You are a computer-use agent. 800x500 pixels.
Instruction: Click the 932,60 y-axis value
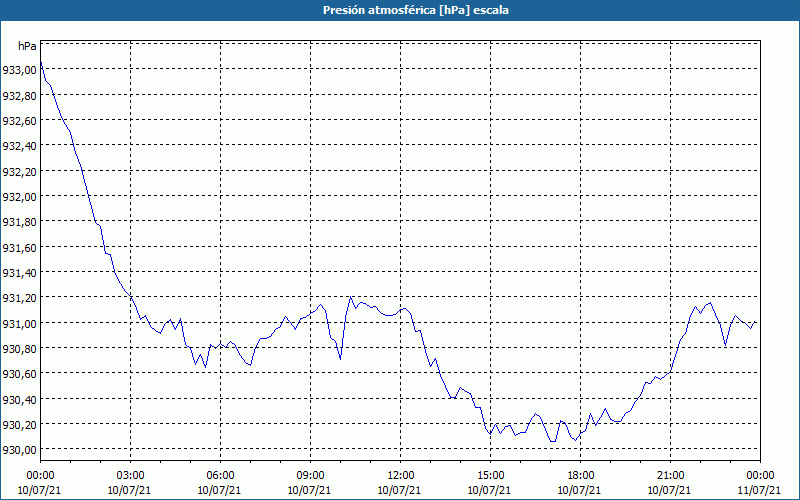[19, 121]
